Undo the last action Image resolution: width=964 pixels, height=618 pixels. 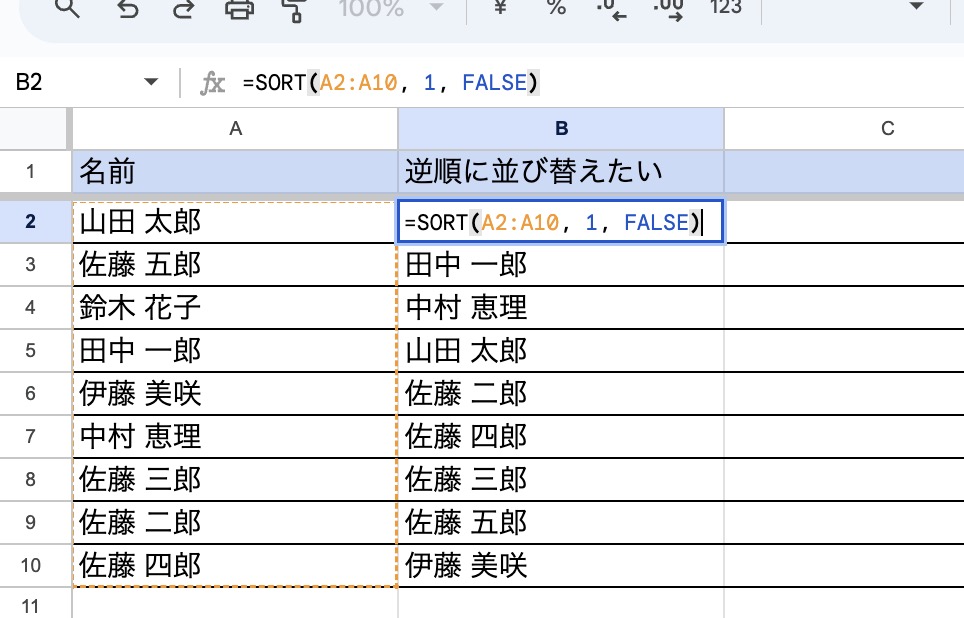coord(124,9)
